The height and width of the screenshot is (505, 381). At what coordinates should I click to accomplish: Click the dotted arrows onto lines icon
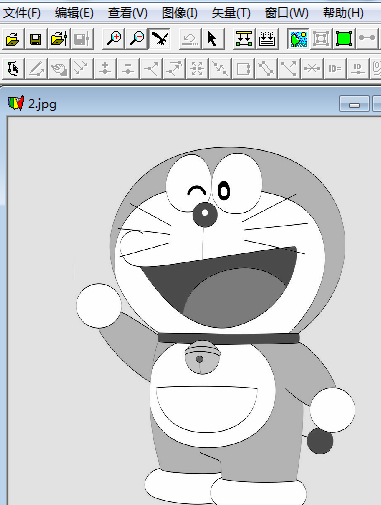[267, 39]
